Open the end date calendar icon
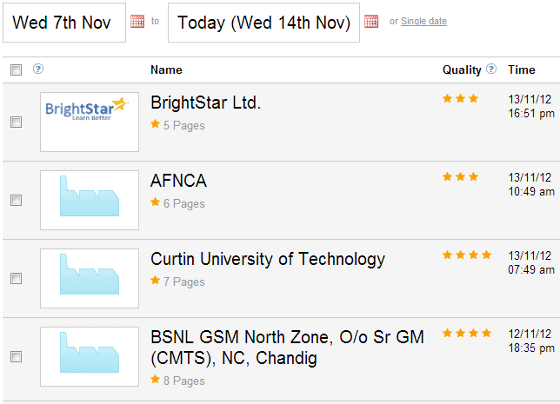Image resolution: width=560 pixels, height=404 pixels. point(371,21)
